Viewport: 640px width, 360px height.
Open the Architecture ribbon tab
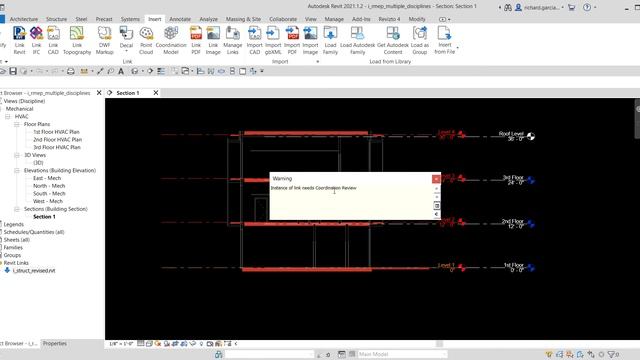tap(24, 19)
